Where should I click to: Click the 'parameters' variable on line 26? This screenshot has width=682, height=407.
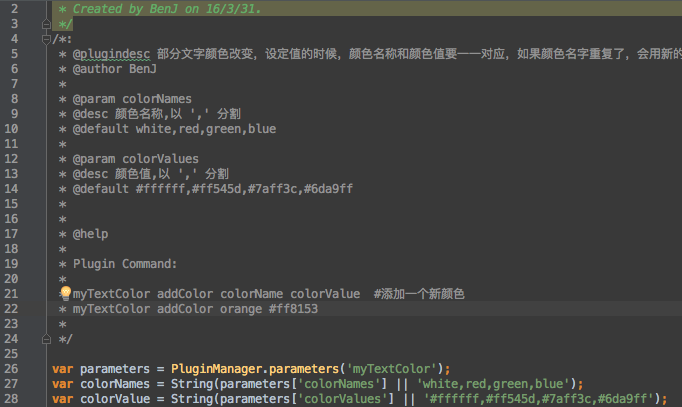115,369
